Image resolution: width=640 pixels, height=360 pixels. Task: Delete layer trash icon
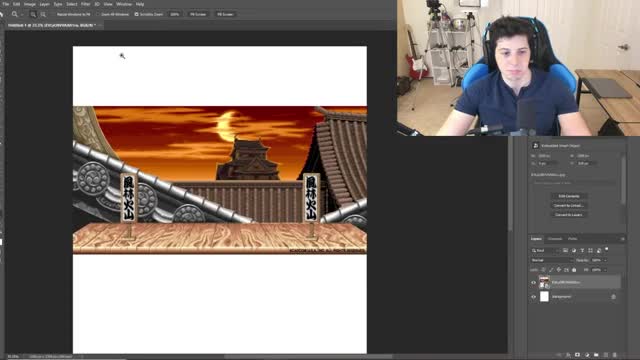(x=615, y=355)
